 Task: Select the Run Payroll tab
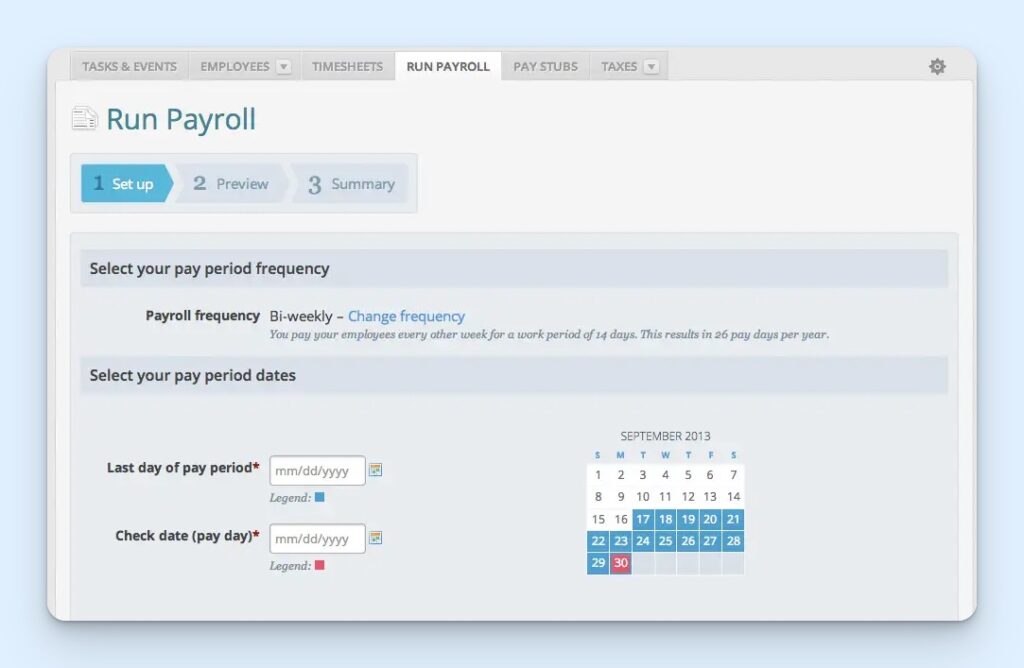coord(448,67)
